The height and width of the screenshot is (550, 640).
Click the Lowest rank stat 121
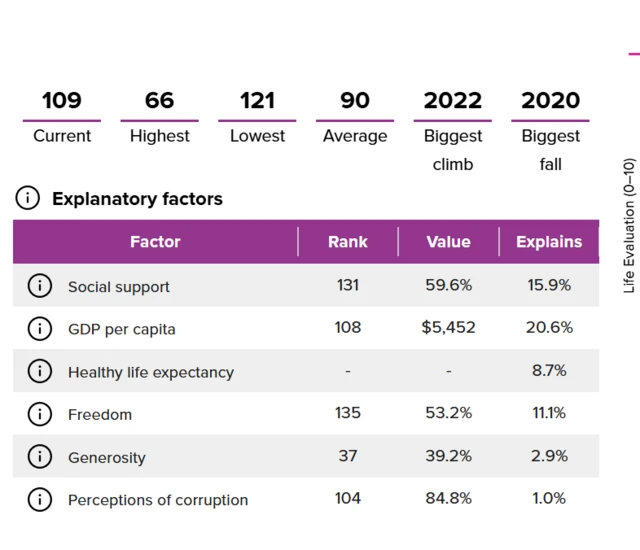[257, 100]
